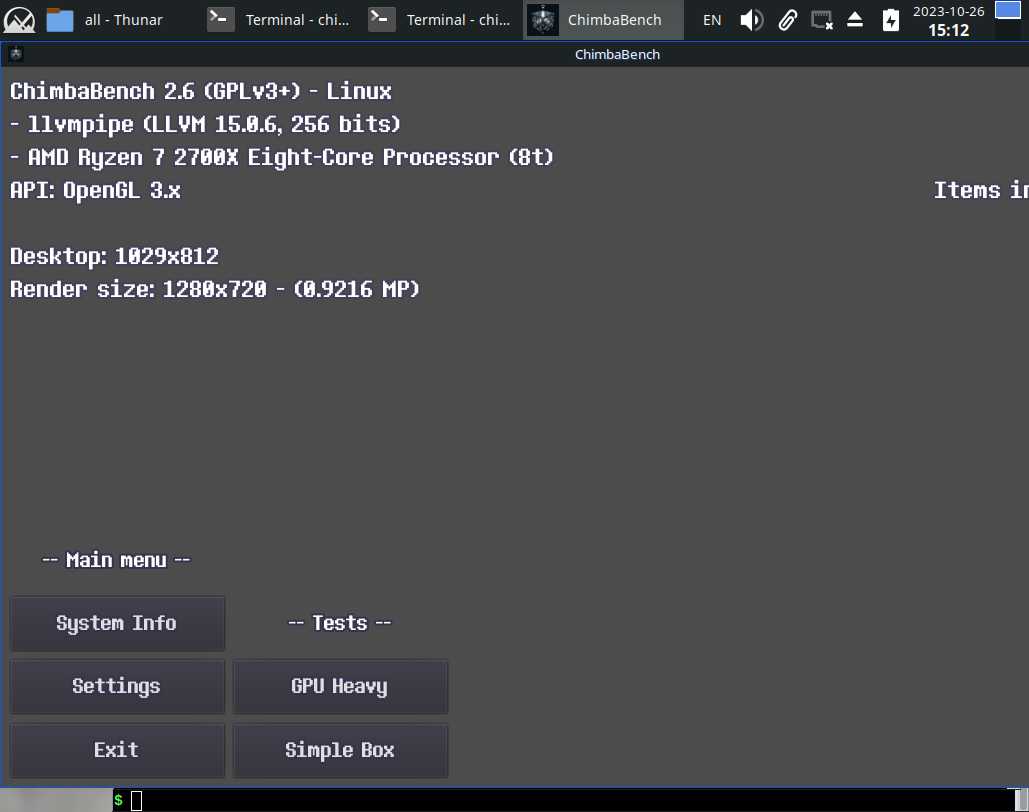Open the clipboard paperclip tray icon

click(x=788, y=20)
